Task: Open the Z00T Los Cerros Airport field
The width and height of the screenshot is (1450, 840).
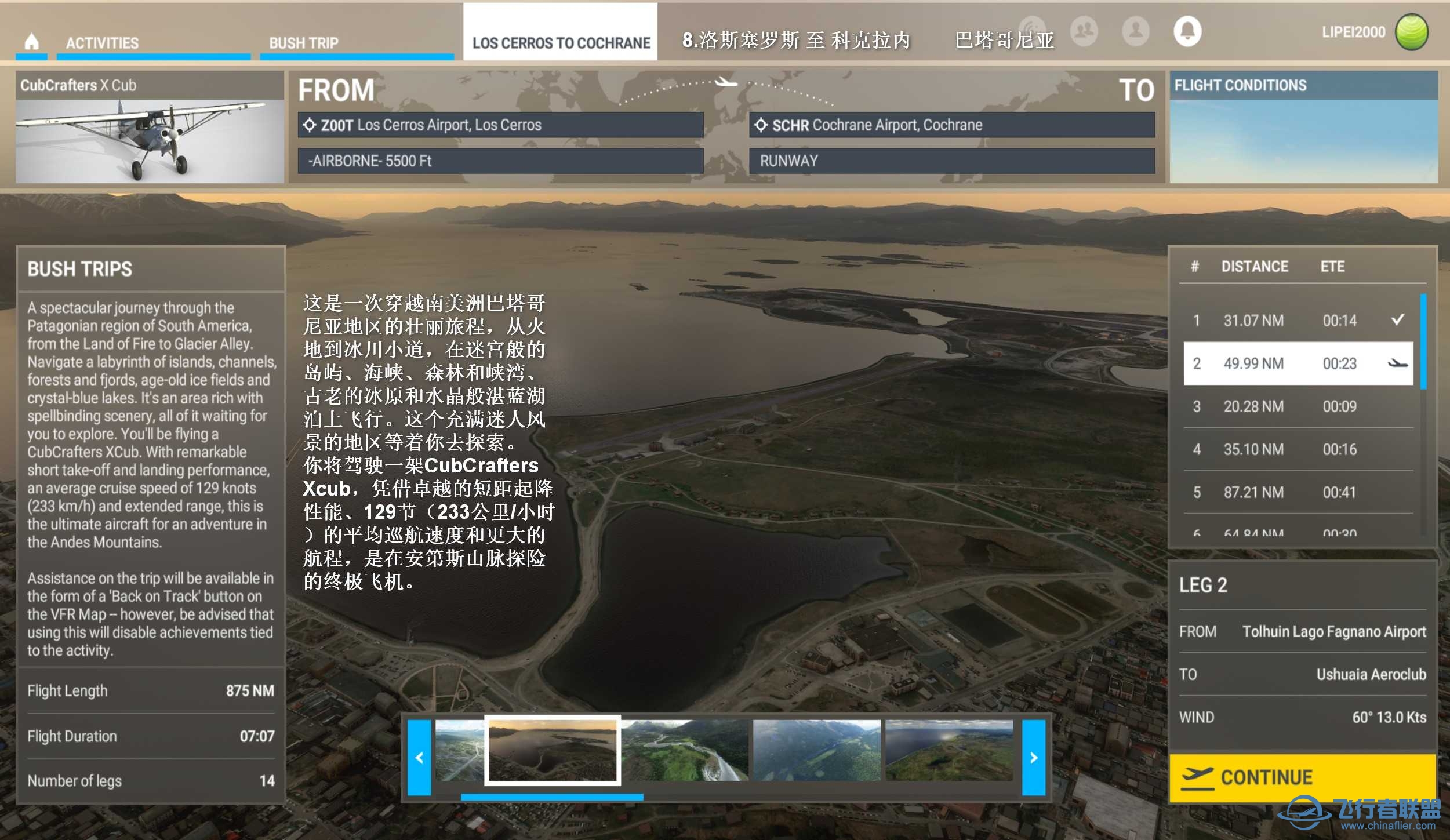Action: pos(500,125)
